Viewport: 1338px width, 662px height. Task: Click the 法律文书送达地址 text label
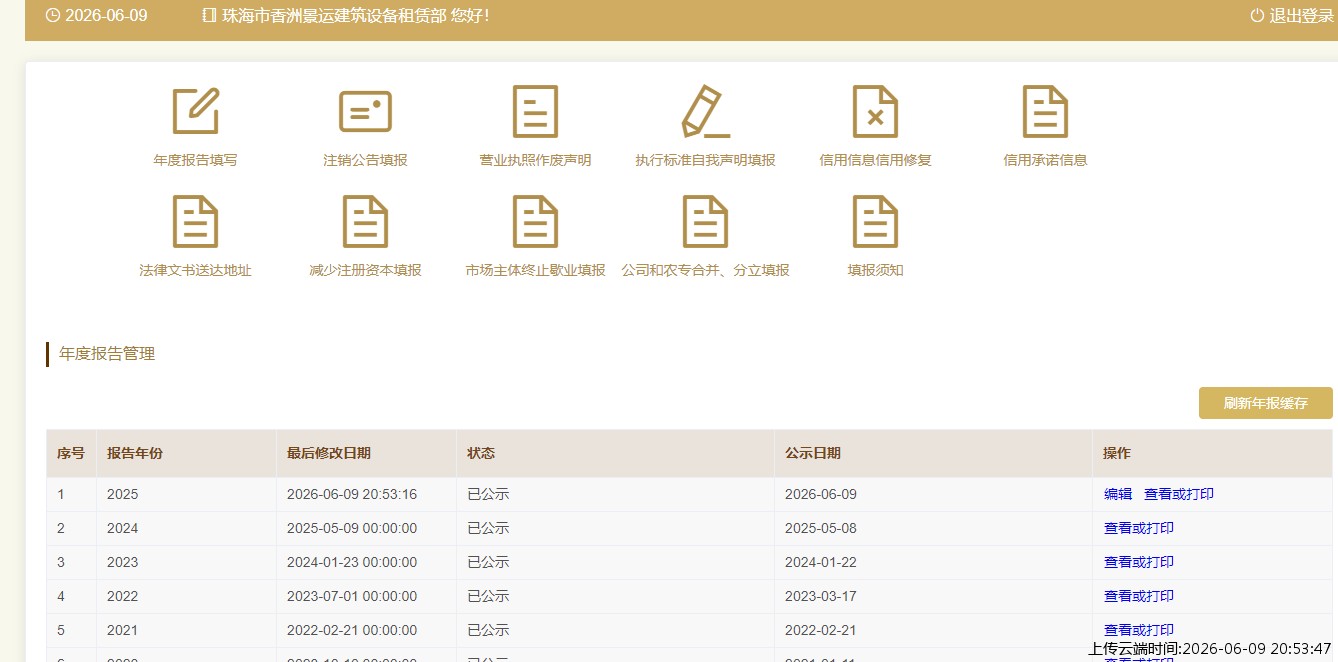tap(195, 270)
